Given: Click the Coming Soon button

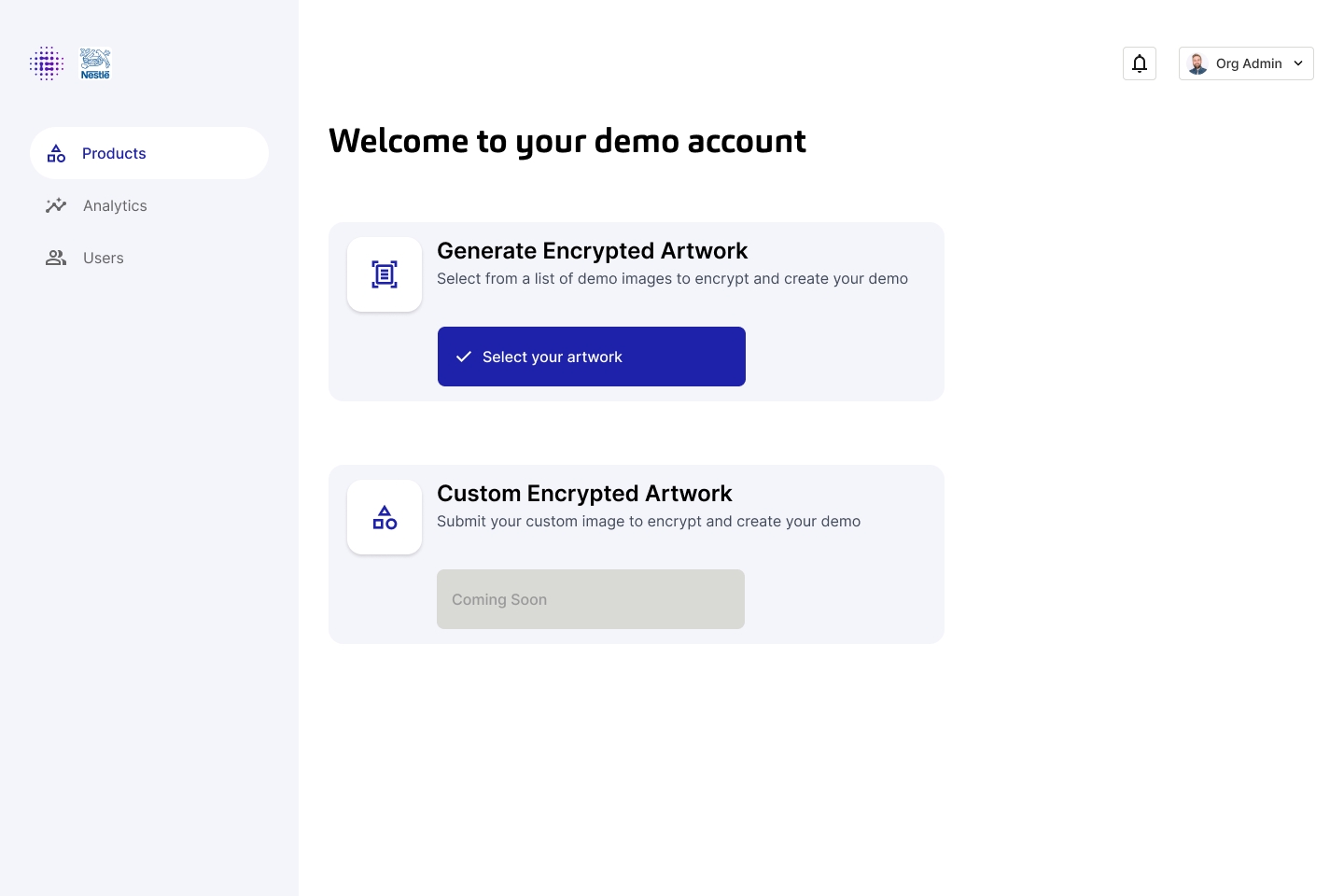Looking at the screenshot, I should tap(591, 599).
